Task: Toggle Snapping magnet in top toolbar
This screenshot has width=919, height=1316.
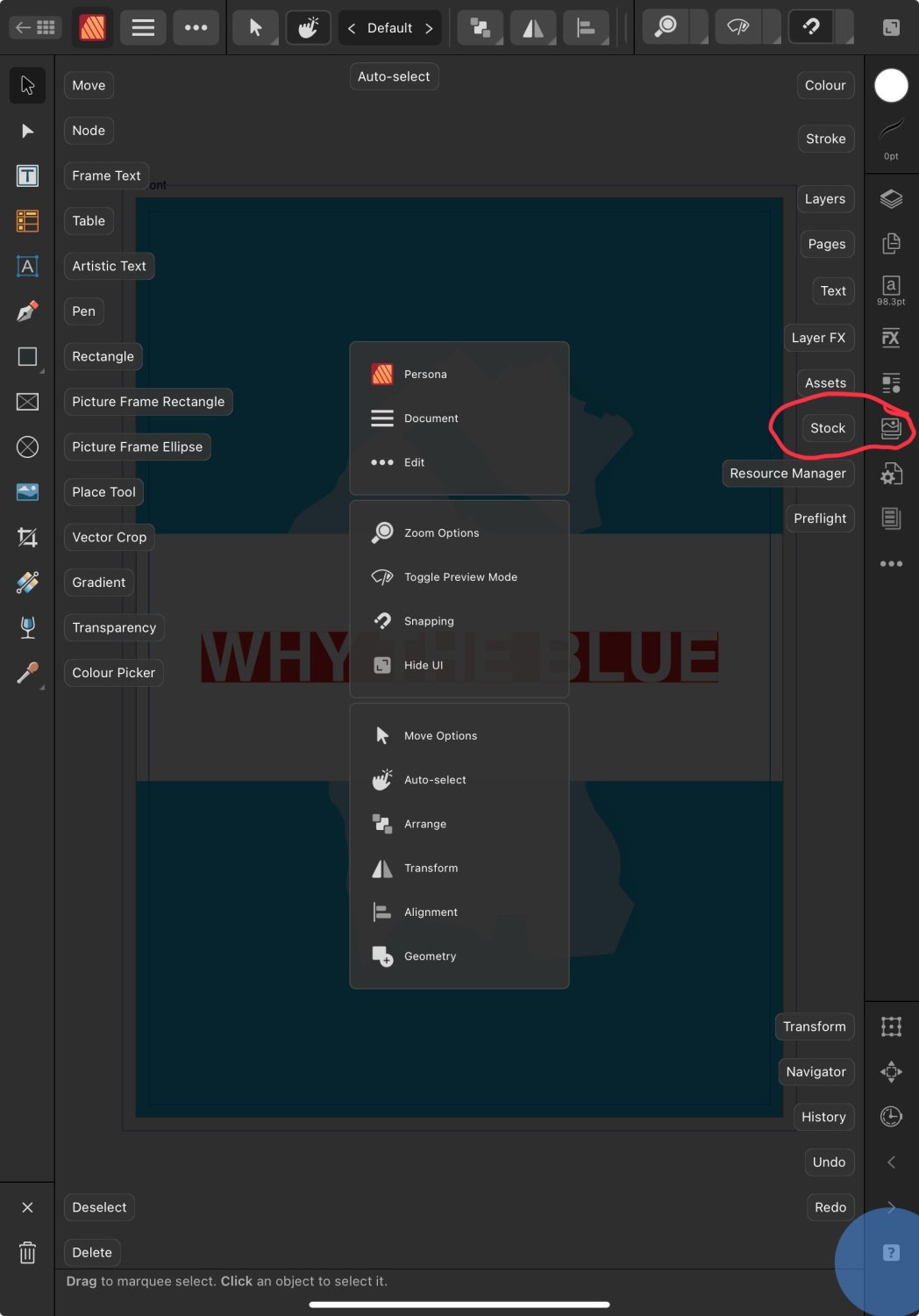Action: click(x=812, y=28)
